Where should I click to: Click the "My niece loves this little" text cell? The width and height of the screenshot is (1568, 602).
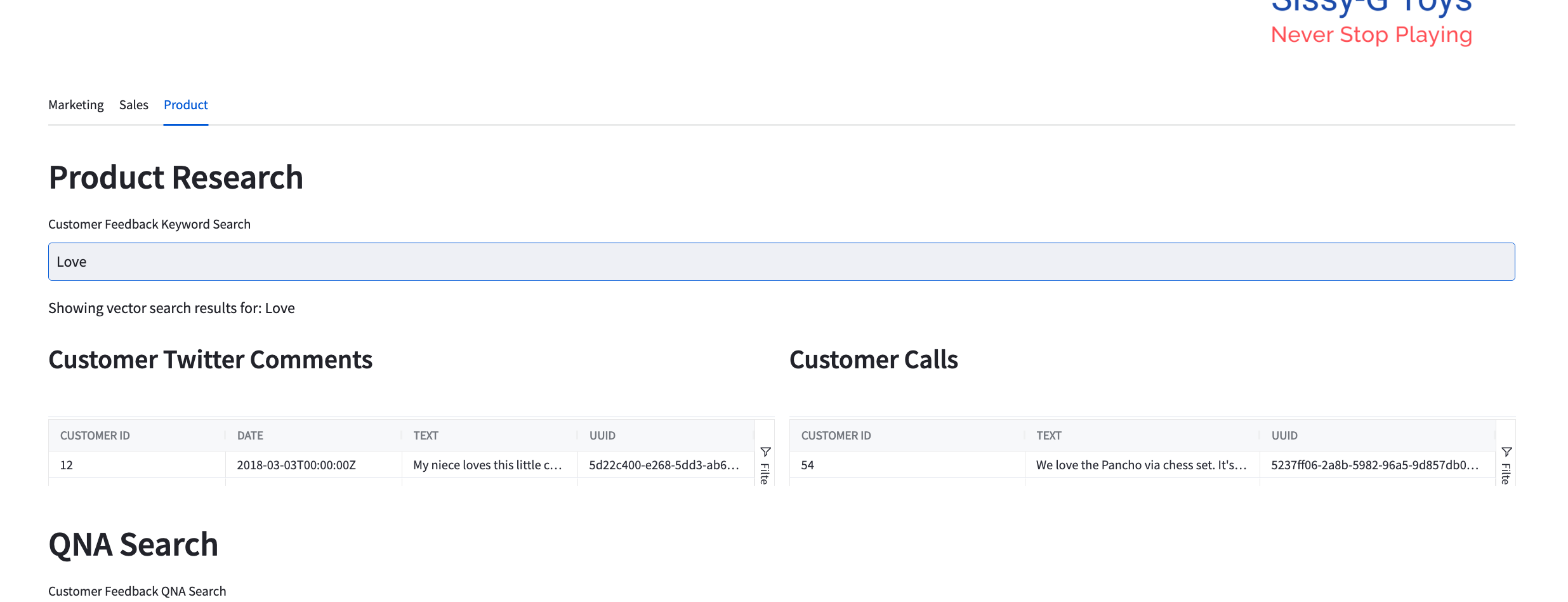pyautogui.click(x=487, y=465)
